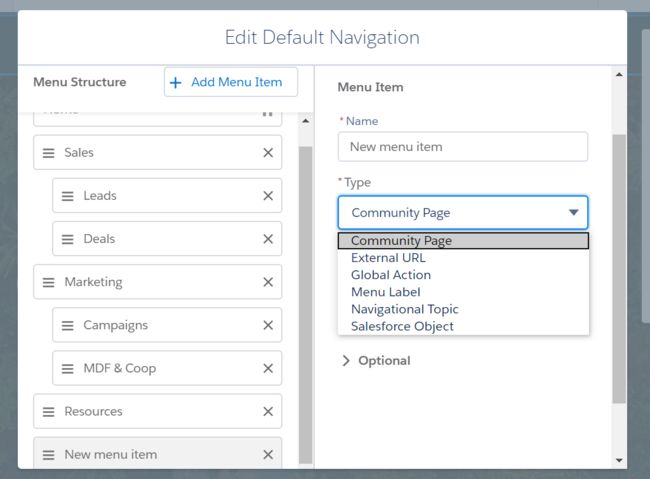Remove the Resources menu item
The image size is (650, 479).
tap(268, 411)
